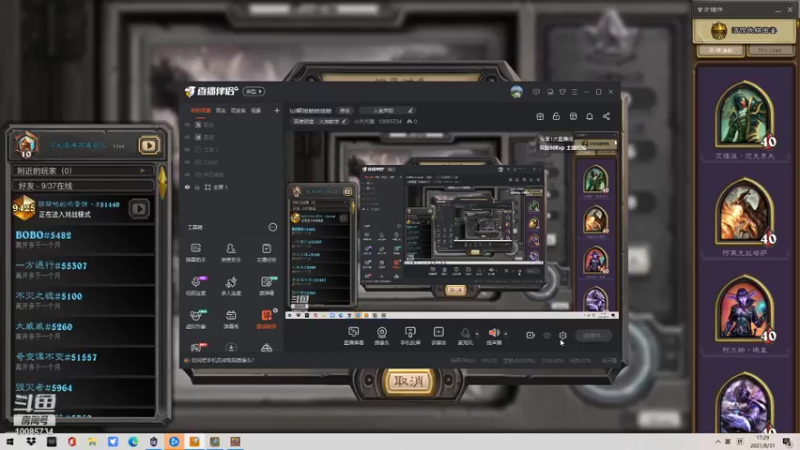Image resolution: width=800 pixels, height=450 pixels.
Task: Click the edit button next to stream title
Action: coord(345,110)
